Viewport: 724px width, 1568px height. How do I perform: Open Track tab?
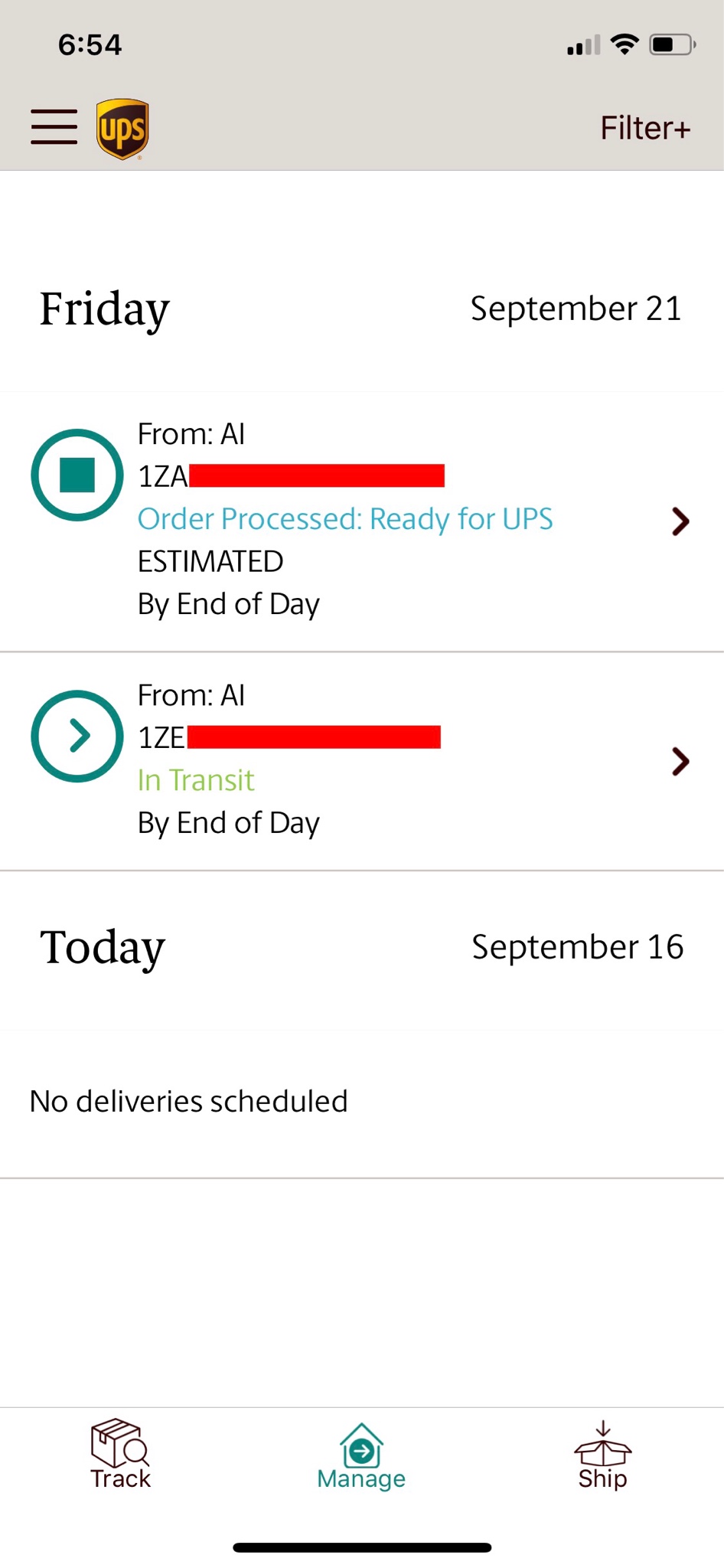[120, 1455]
